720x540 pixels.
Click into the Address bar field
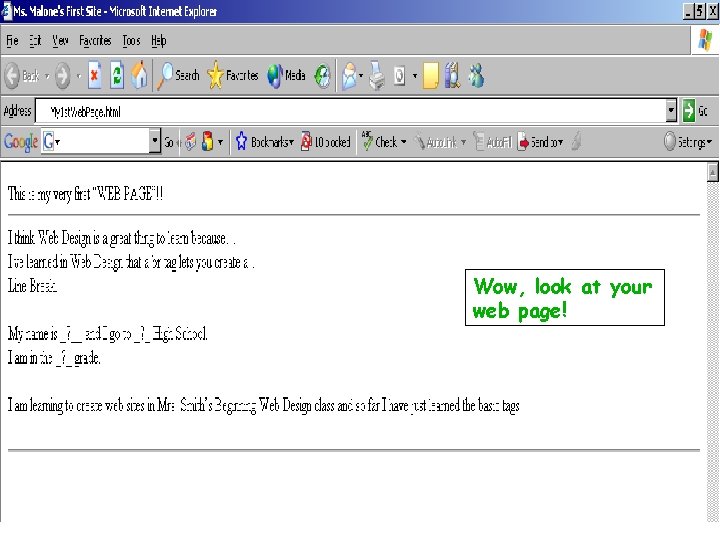tap(350, 111)
